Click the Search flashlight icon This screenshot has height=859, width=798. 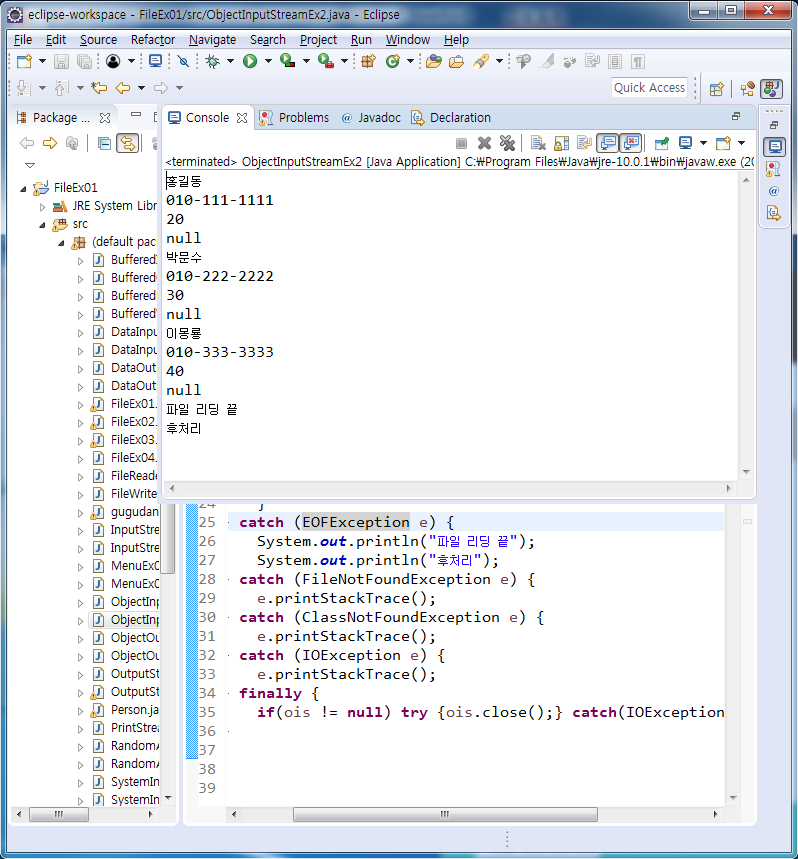[x=481, y=61]
